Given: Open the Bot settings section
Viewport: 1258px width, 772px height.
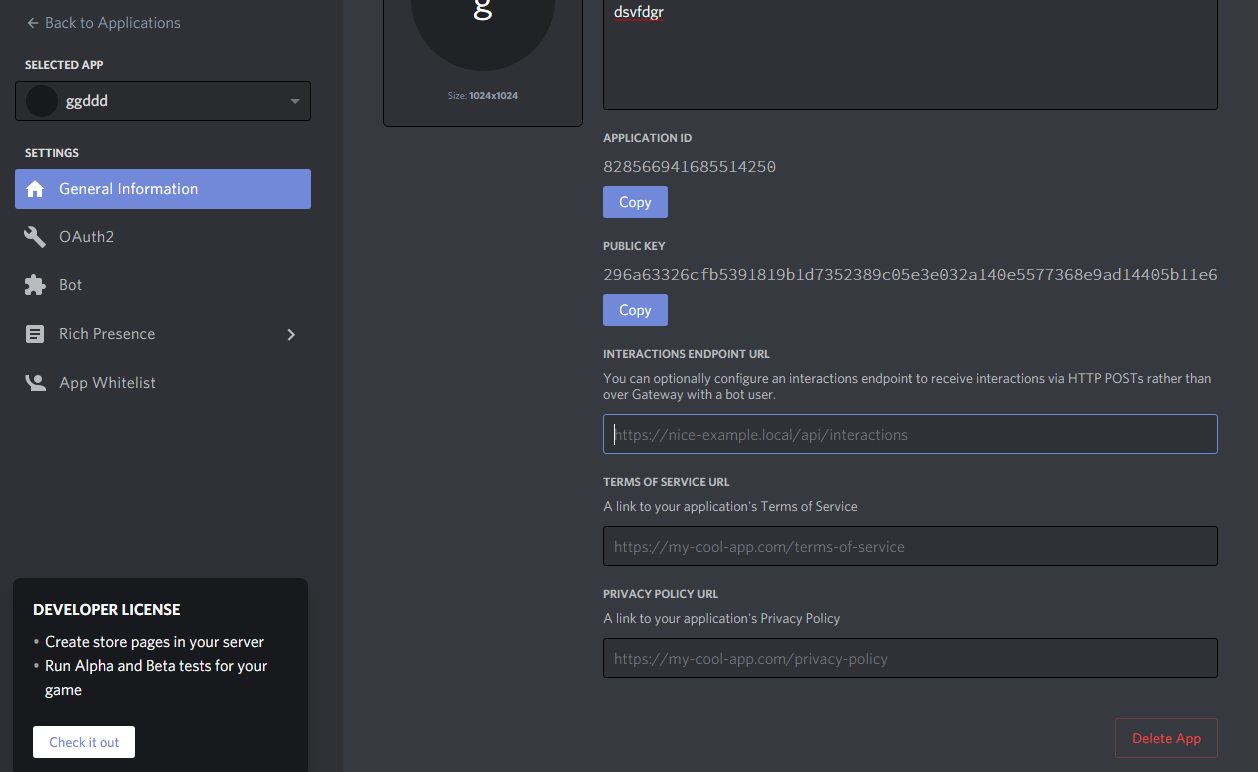Looking at the screenshot, I should [x=71, y=285].
